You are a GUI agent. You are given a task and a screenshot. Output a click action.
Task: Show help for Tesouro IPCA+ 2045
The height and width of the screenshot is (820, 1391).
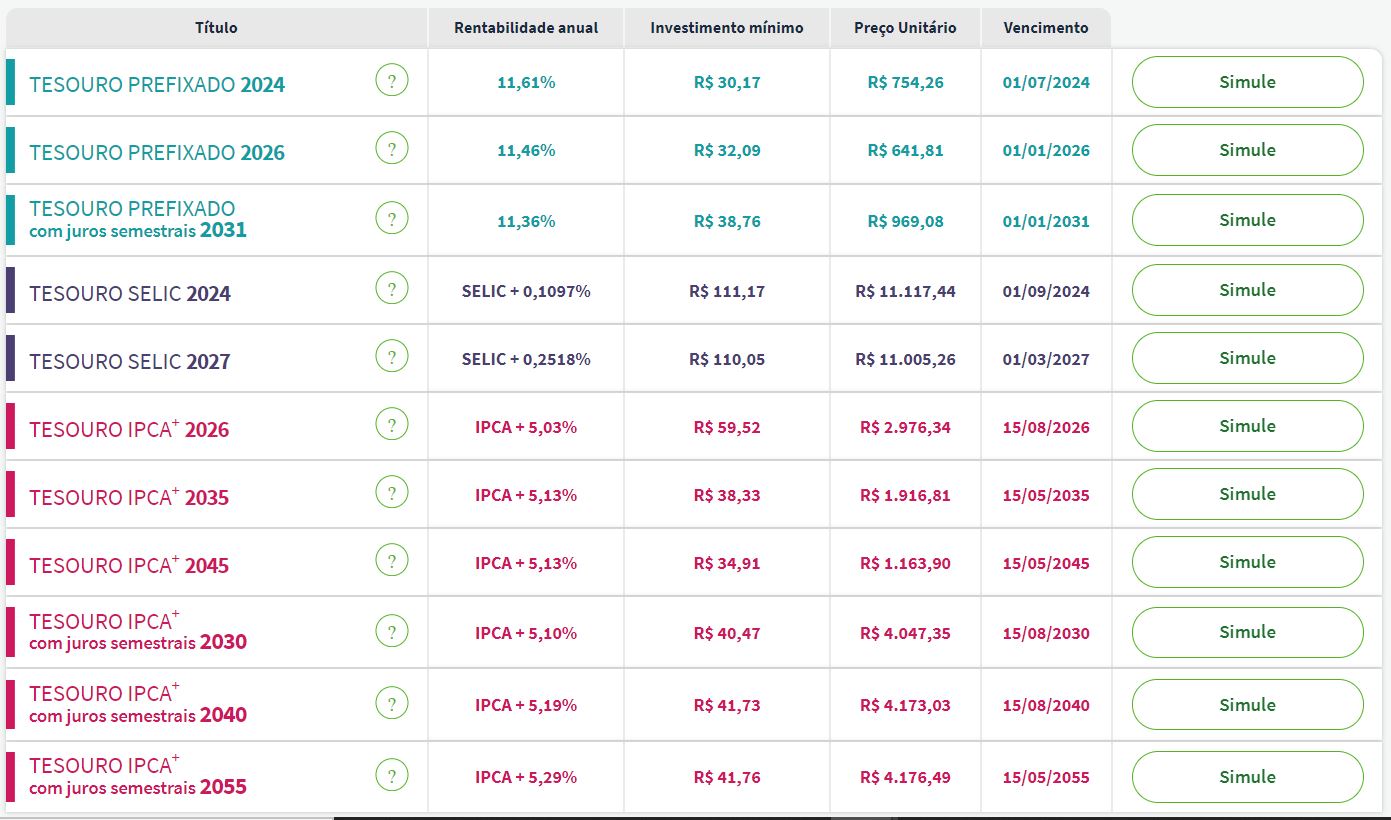(x=392, y=561)
